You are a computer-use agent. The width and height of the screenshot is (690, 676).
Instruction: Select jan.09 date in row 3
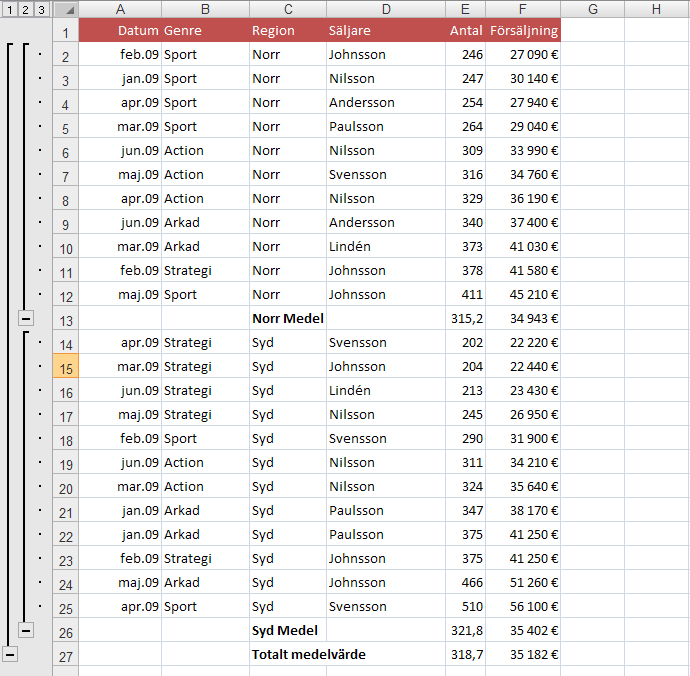point(120,78)
